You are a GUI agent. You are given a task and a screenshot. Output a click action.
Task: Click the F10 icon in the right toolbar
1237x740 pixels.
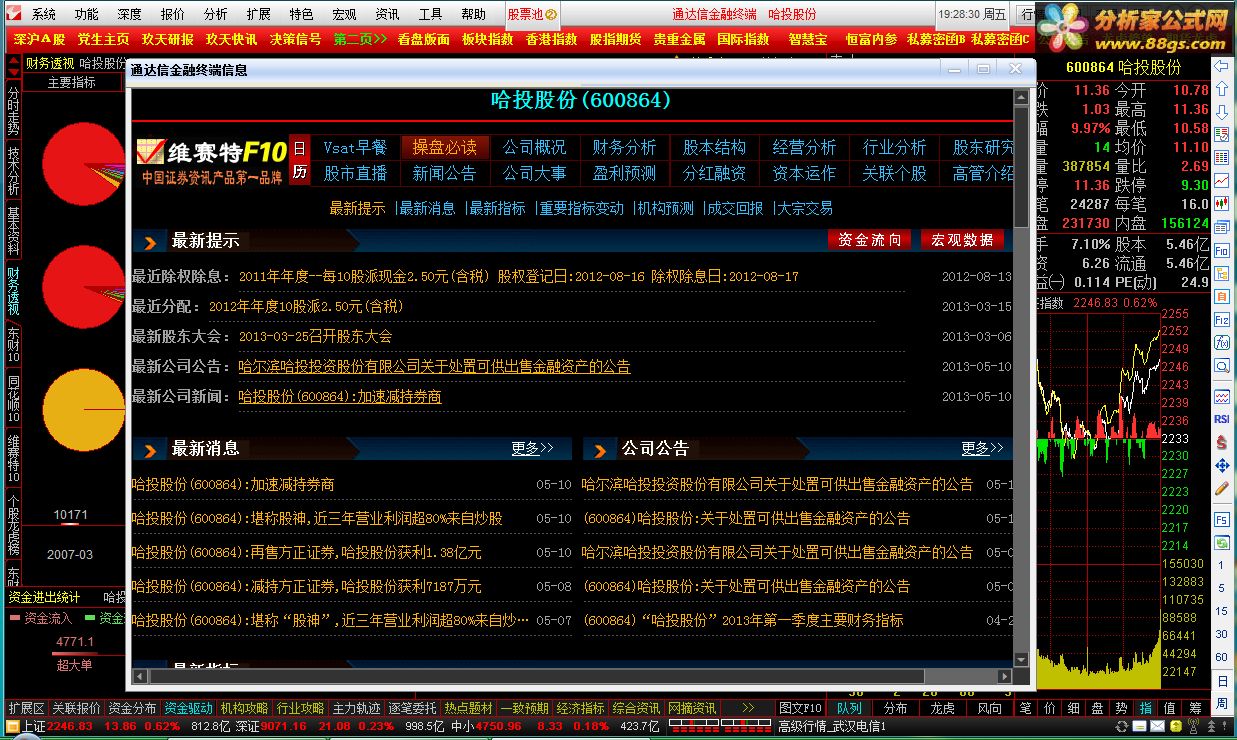pos(1221,250)
